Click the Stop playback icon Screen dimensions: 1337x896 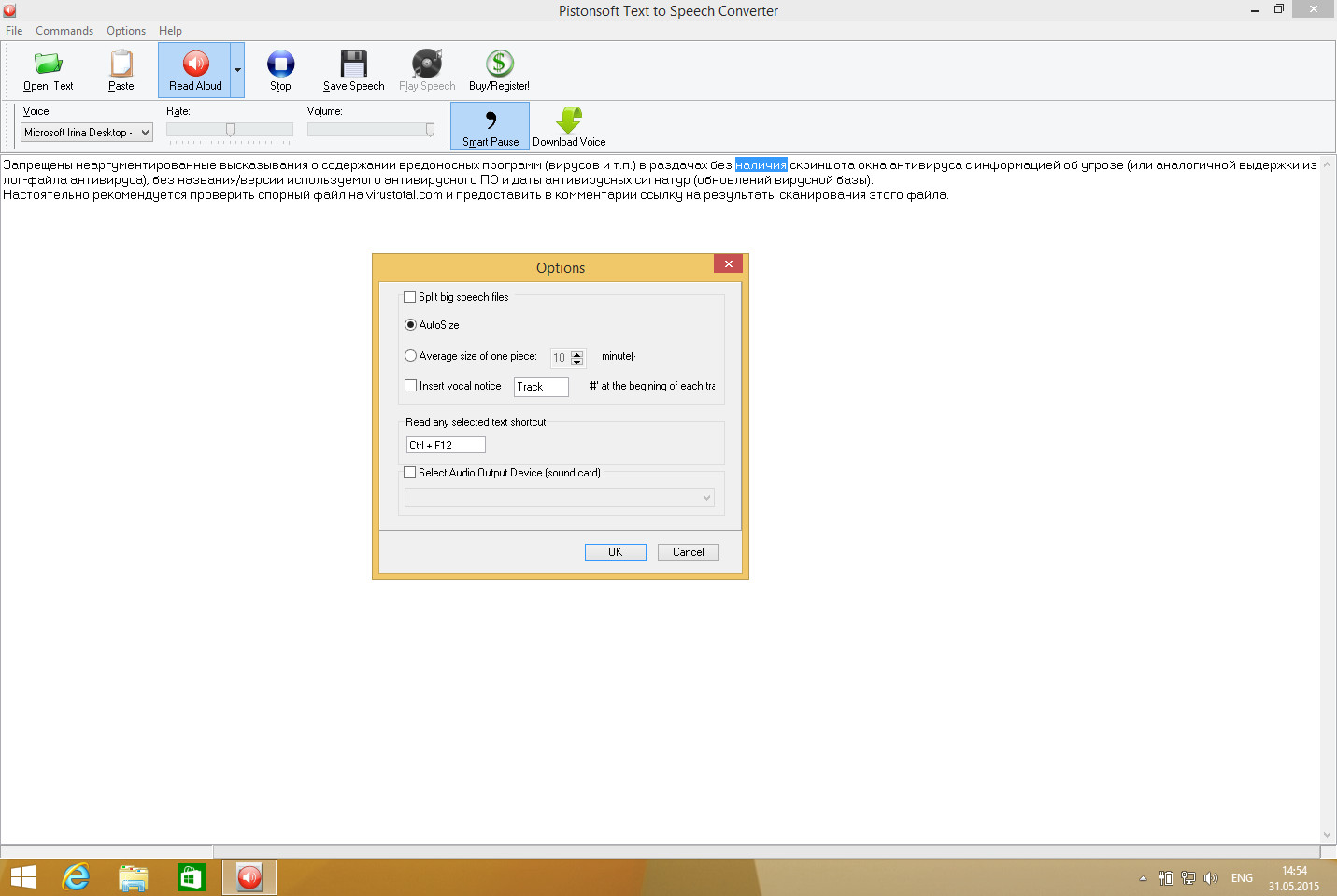click(280, 64)
